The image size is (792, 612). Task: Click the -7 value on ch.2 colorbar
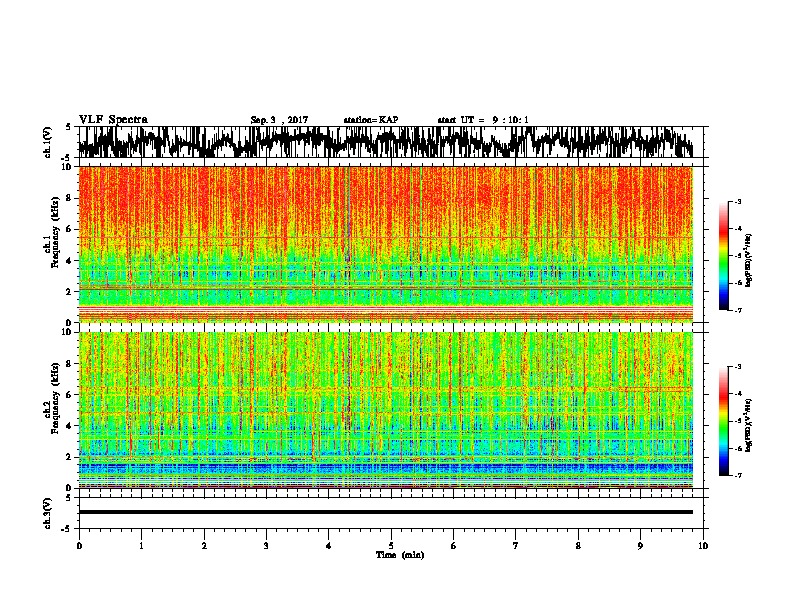pos(738,475)
